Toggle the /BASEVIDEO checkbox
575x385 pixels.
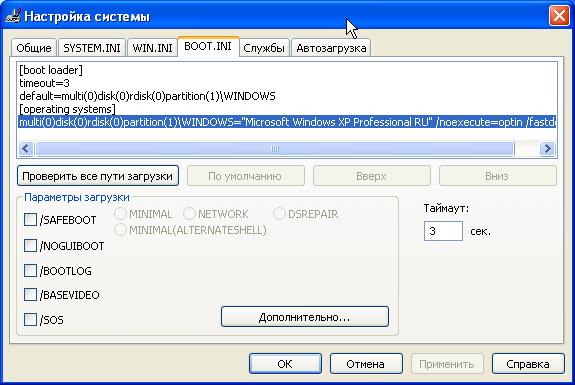click(30, 294)
